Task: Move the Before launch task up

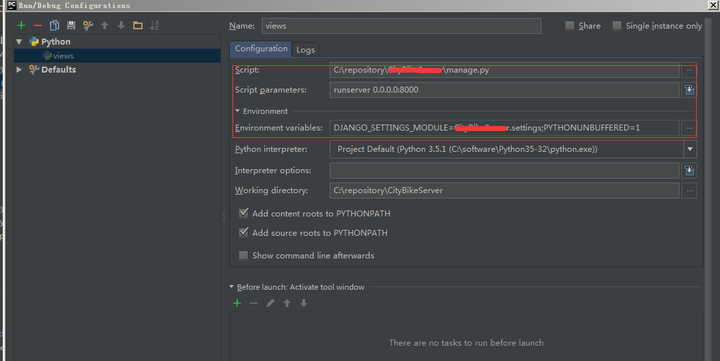Action: [x=287, y=303]
